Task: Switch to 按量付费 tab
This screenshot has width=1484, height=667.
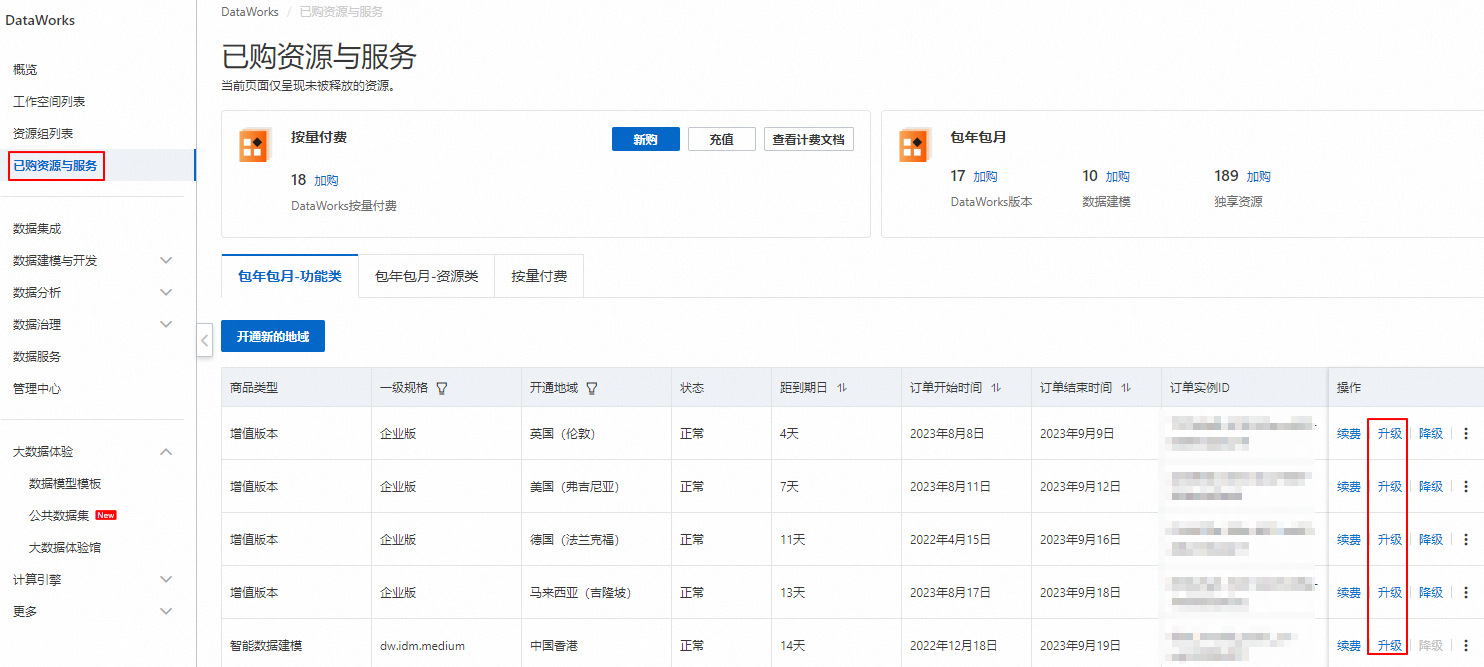Action: tap(539, 276)
